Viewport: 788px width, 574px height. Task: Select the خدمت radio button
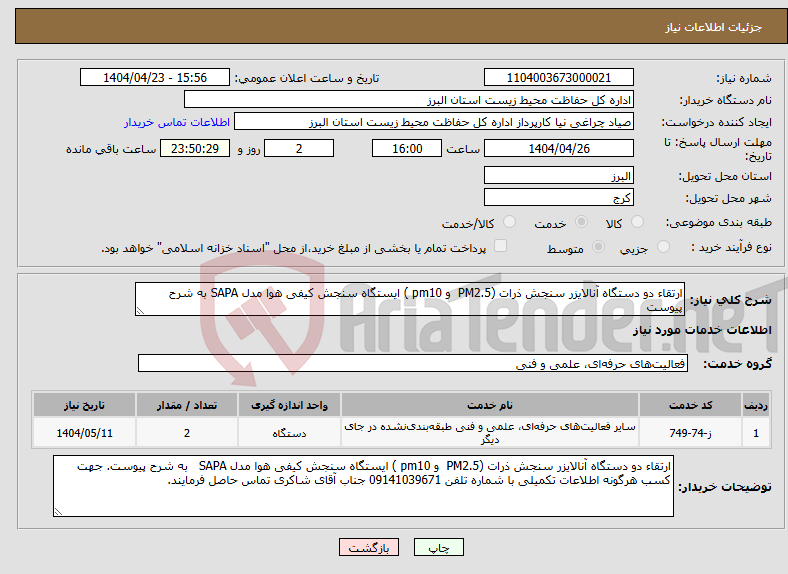581,222
